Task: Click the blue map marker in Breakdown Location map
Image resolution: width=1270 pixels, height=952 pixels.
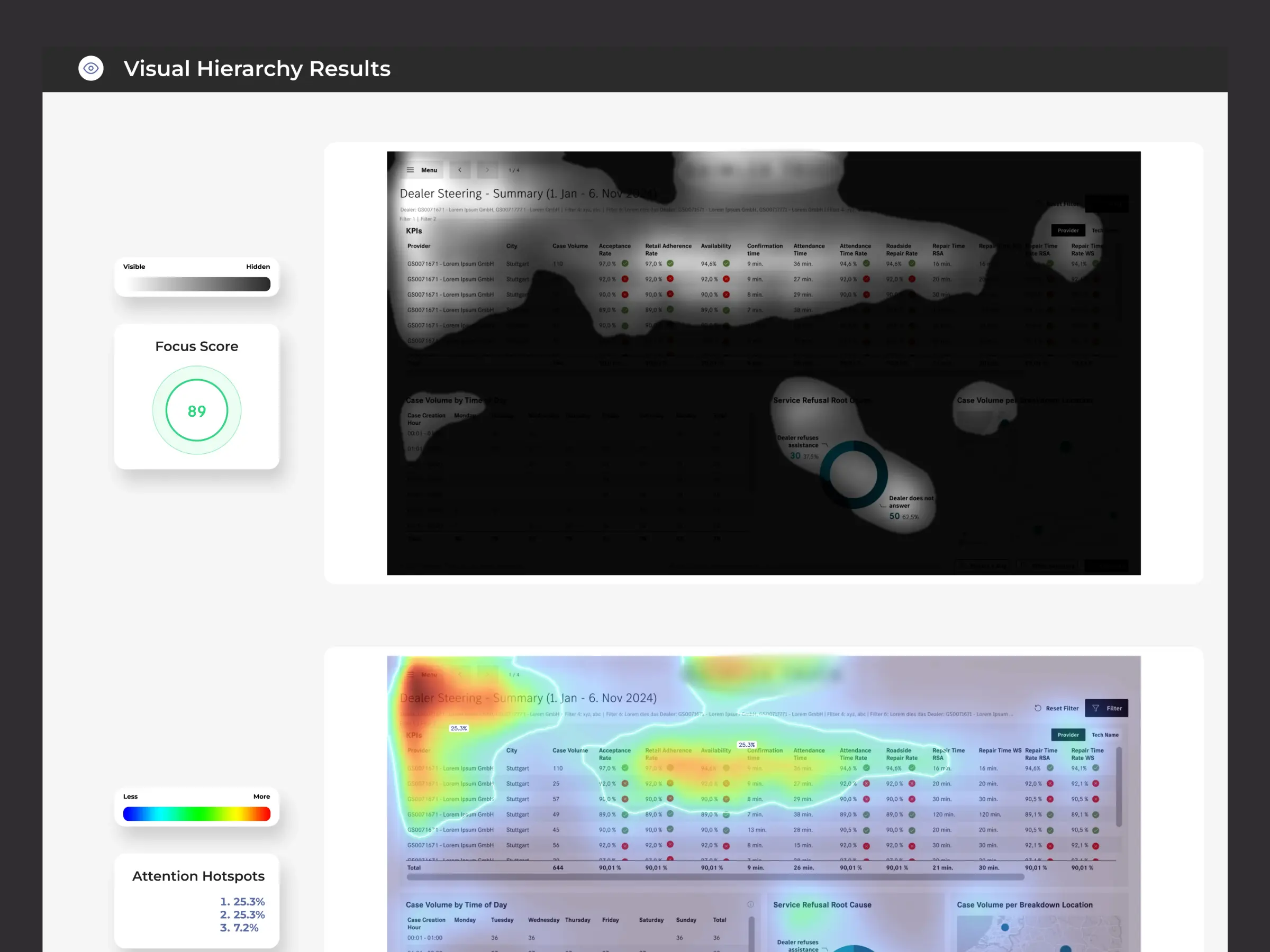Action: (x=1005, y=927)
